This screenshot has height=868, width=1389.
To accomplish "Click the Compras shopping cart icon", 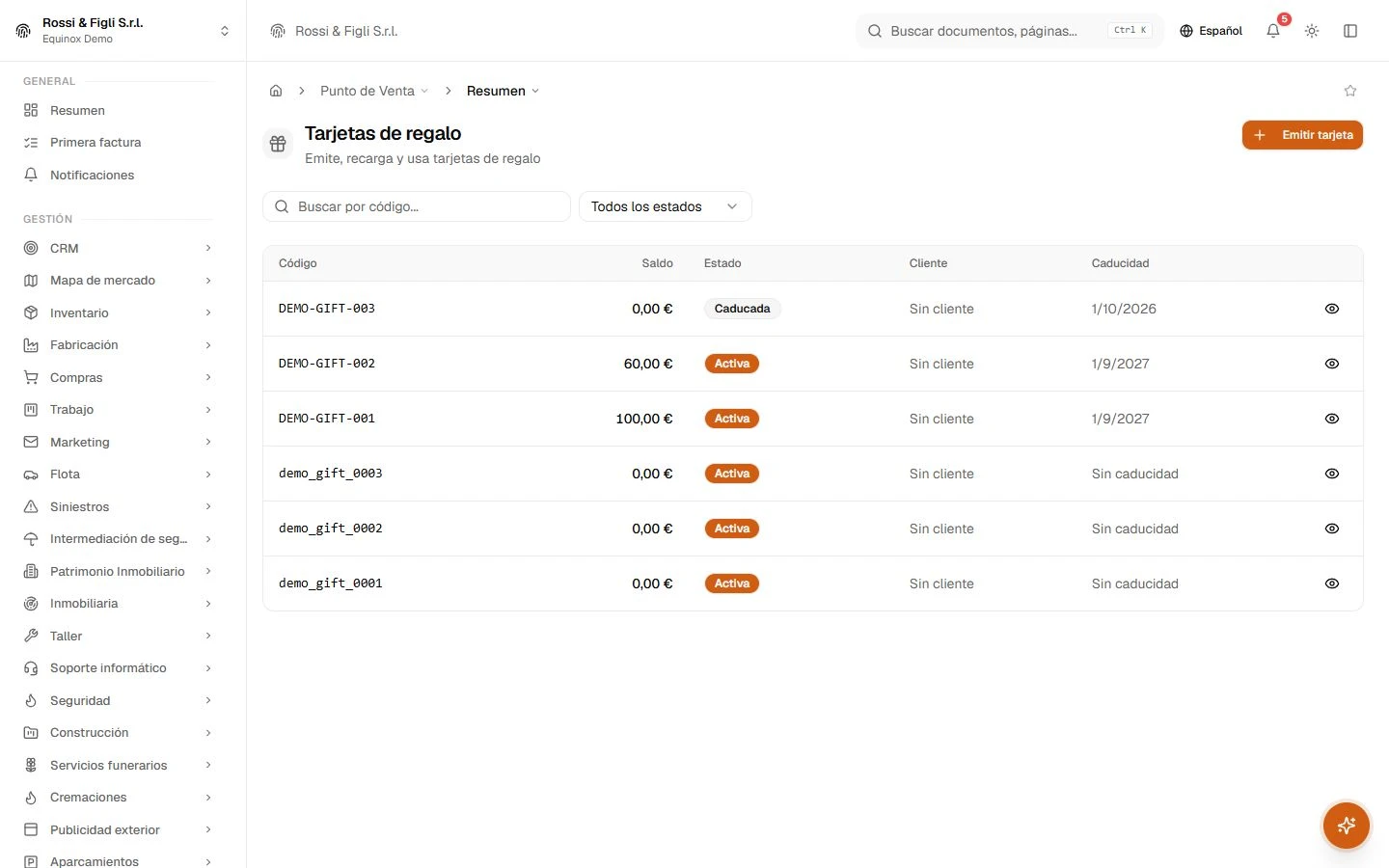I will coord(31,377).
